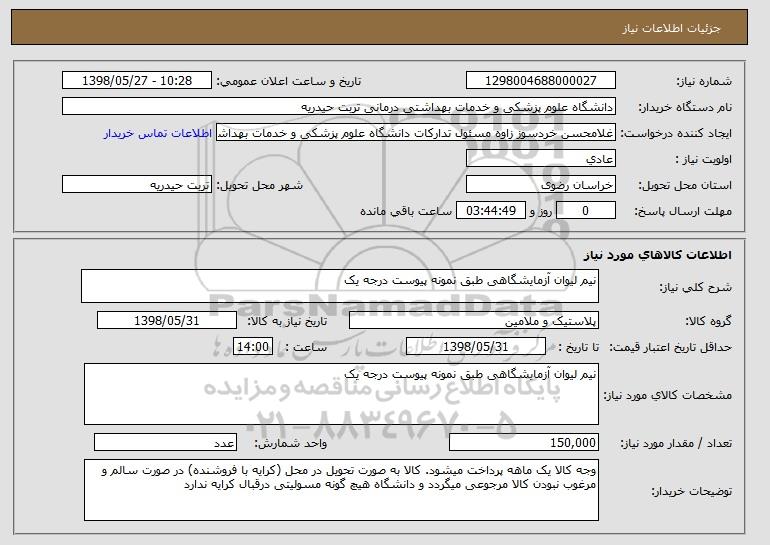Image resolution: width=770 pixels, height=545 pixels.
Task: Click the label شرح کلی نیاز
Action: pos(695,287)
